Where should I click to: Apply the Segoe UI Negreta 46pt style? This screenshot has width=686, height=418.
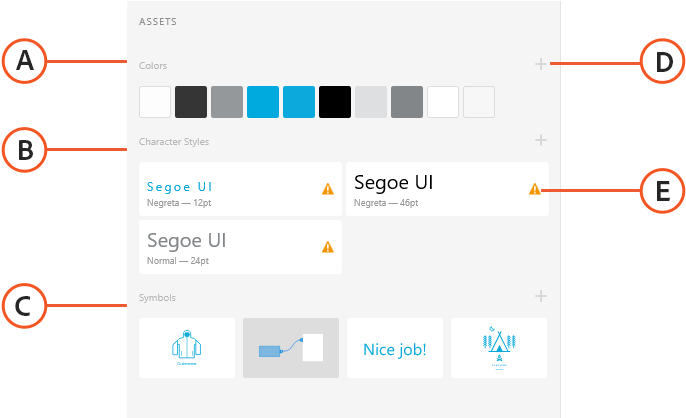click(x=432, y=189)
